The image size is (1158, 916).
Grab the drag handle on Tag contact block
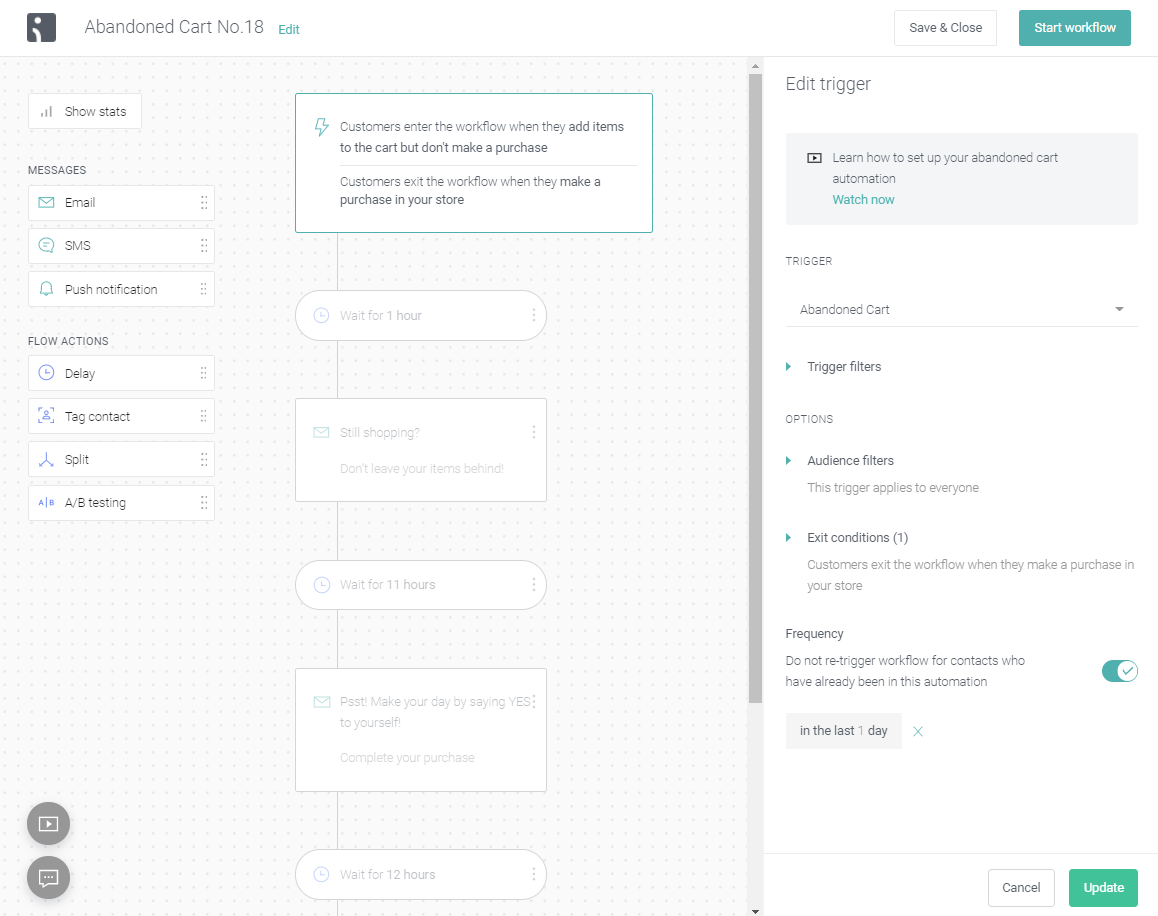[x=204, y=416]
